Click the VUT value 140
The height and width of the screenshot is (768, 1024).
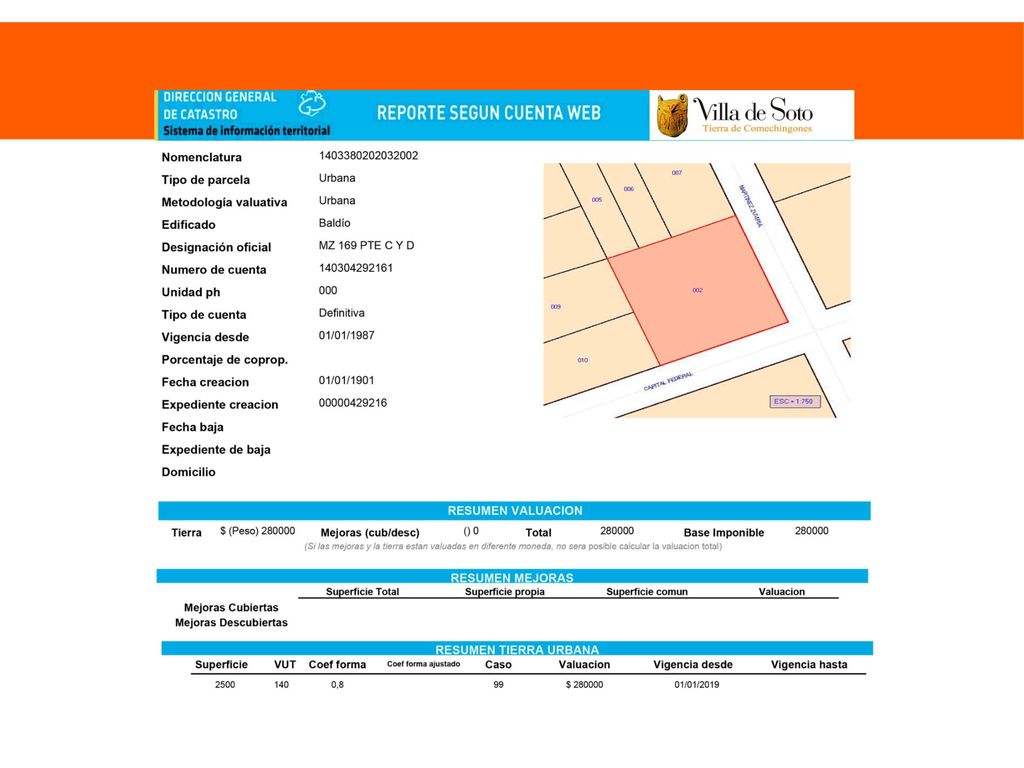click(x=281, y=684)
